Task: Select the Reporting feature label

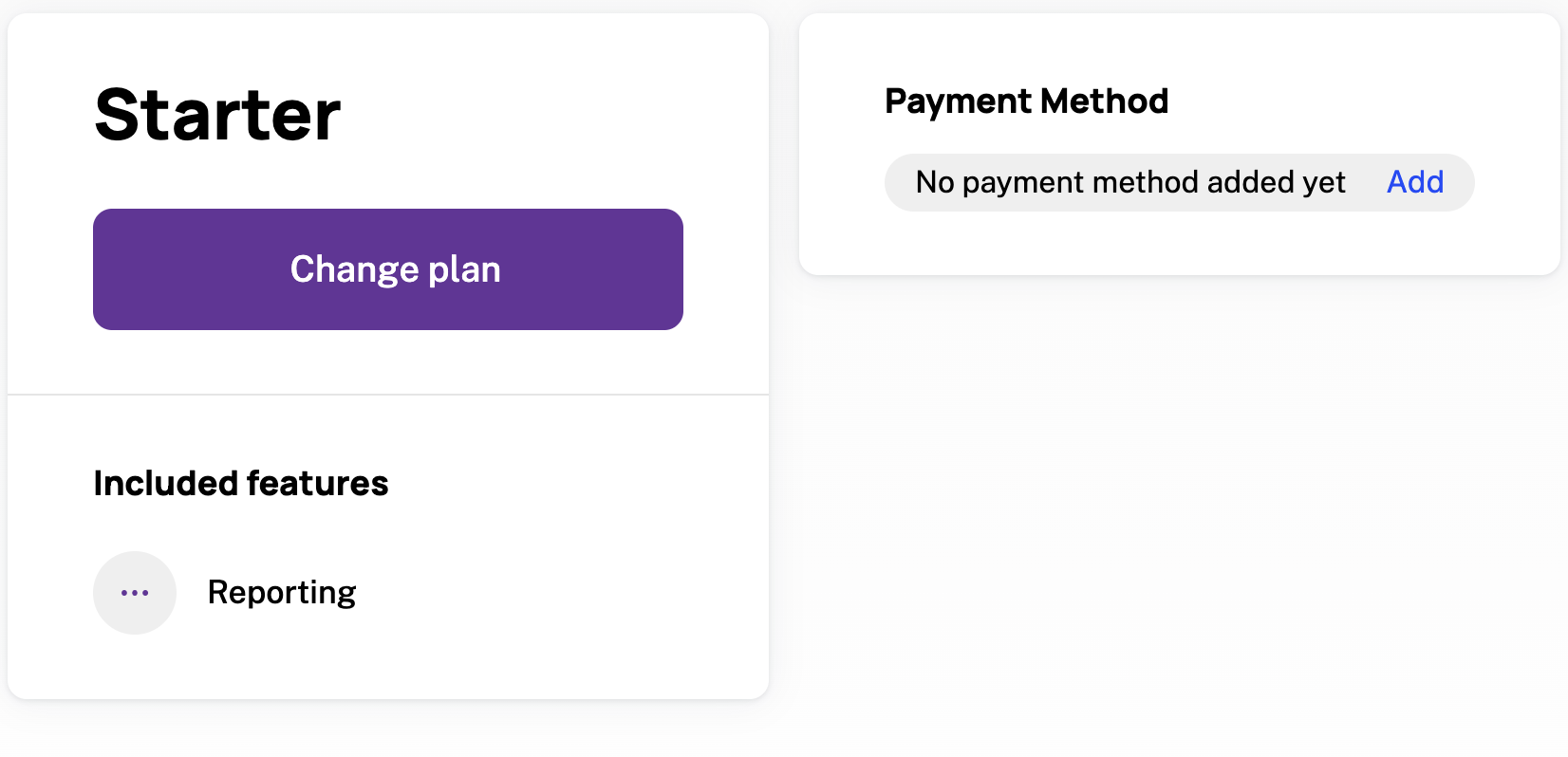Action: coord(282,592)
